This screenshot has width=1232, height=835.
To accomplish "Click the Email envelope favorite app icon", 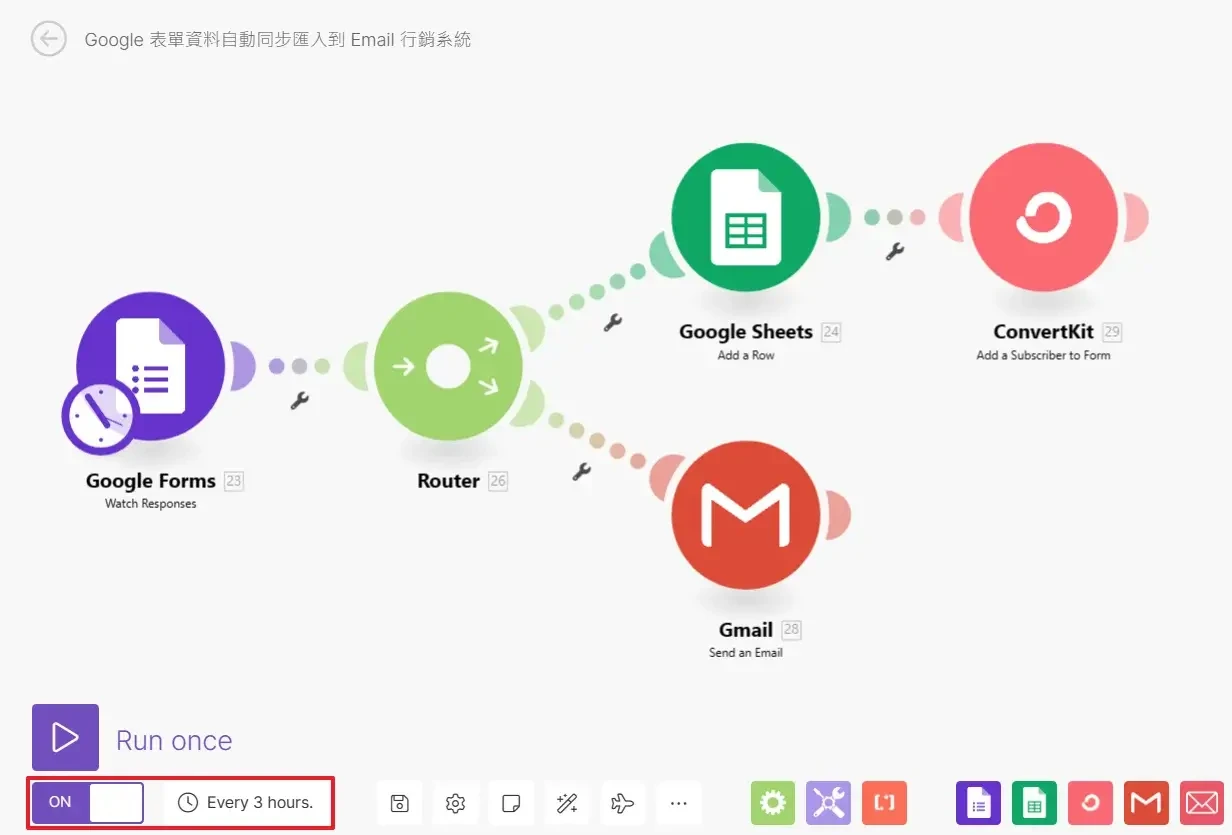I will pos(1202,803).
